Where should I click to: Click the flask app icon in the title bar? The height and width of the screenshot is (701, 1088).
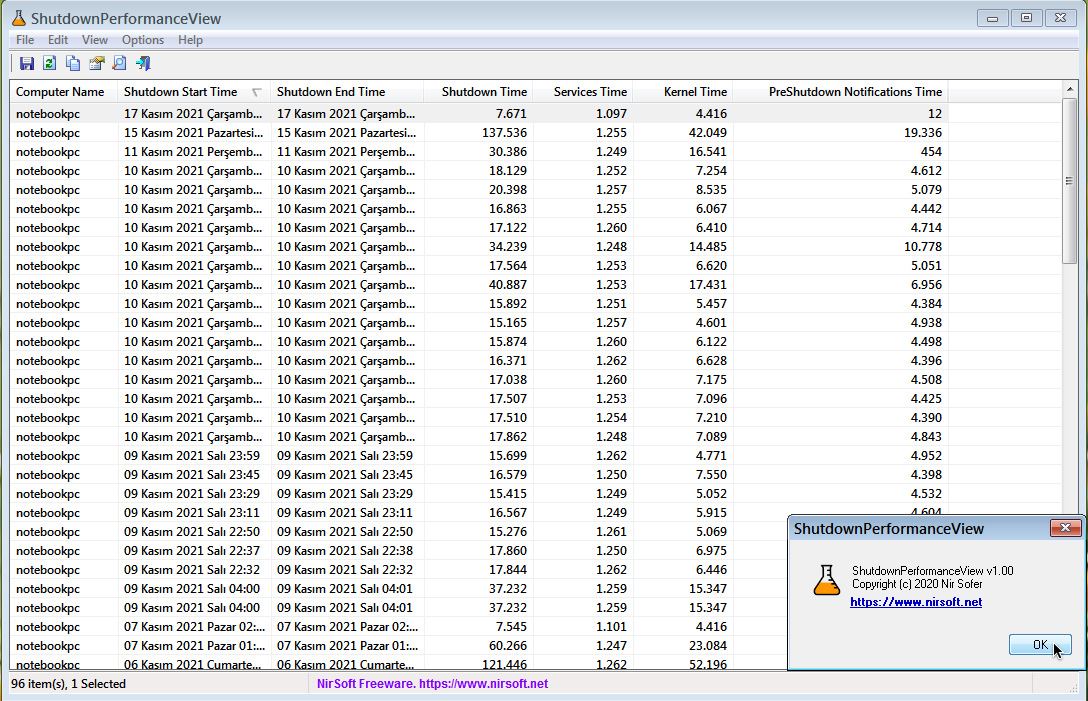coord(19,18)
